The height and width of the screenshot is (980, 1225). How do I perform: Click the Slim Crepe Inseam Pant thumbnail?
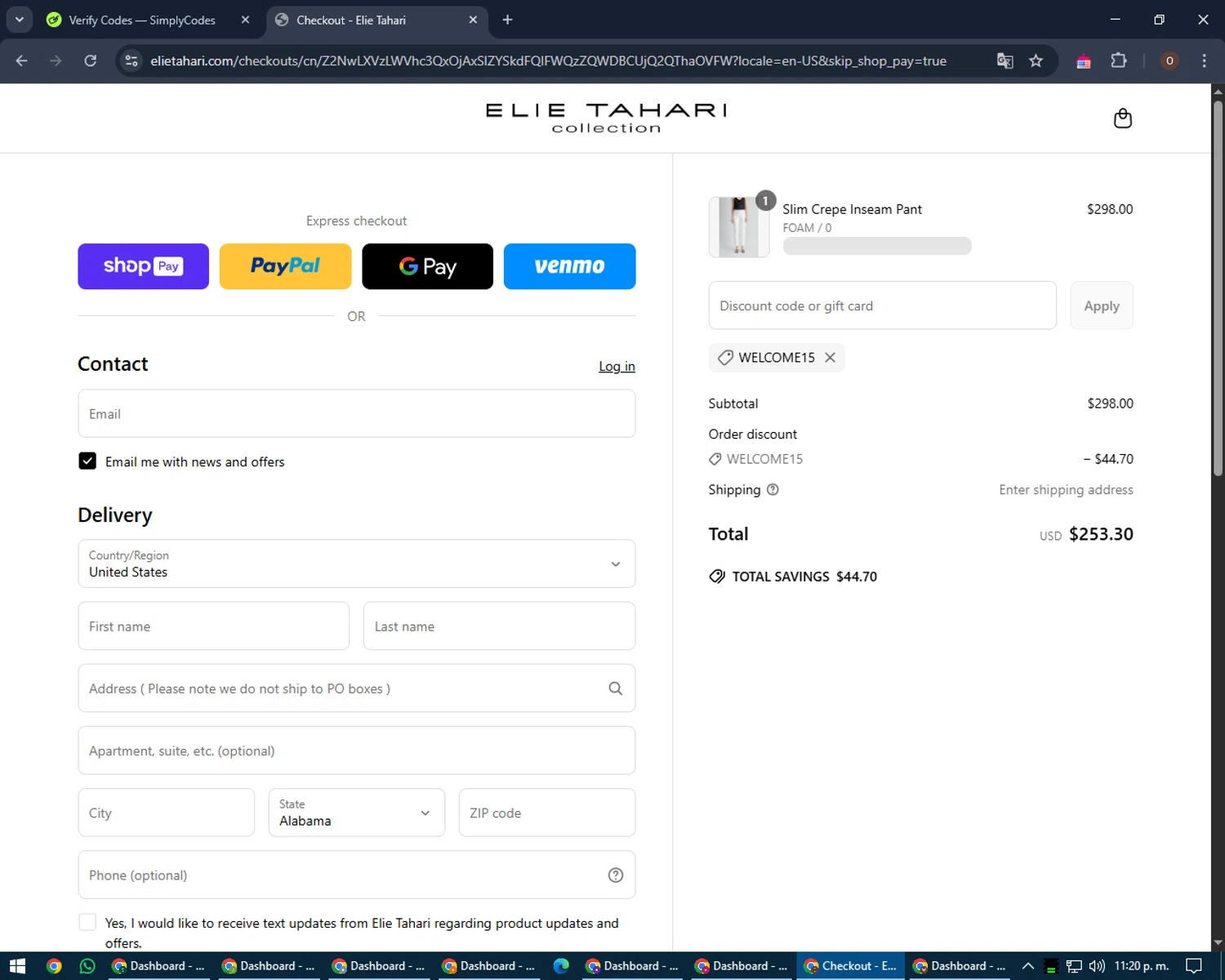(x=739, y=227)
